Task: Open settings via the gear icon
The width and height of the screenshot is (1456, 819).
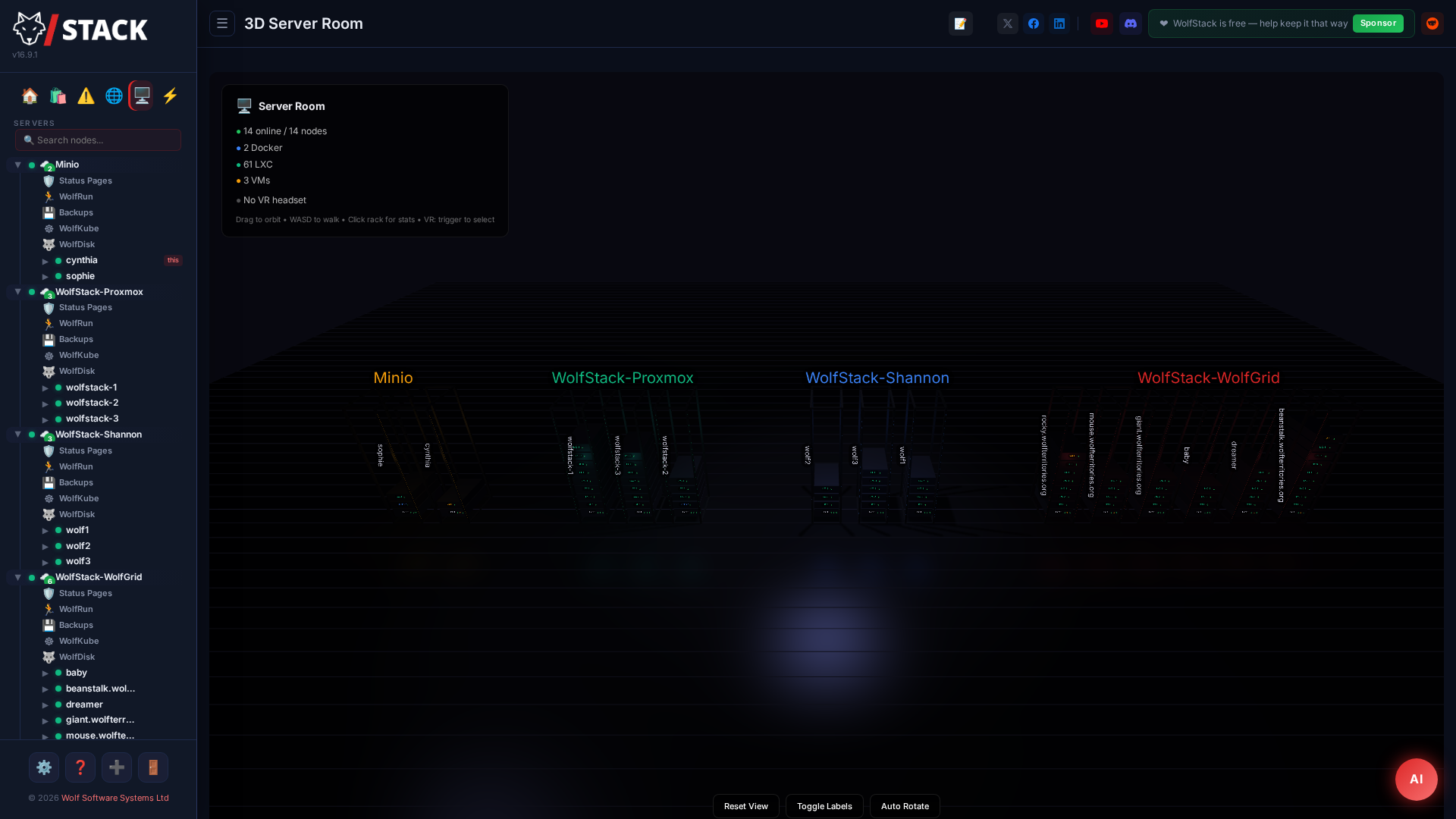Action: 44,767
